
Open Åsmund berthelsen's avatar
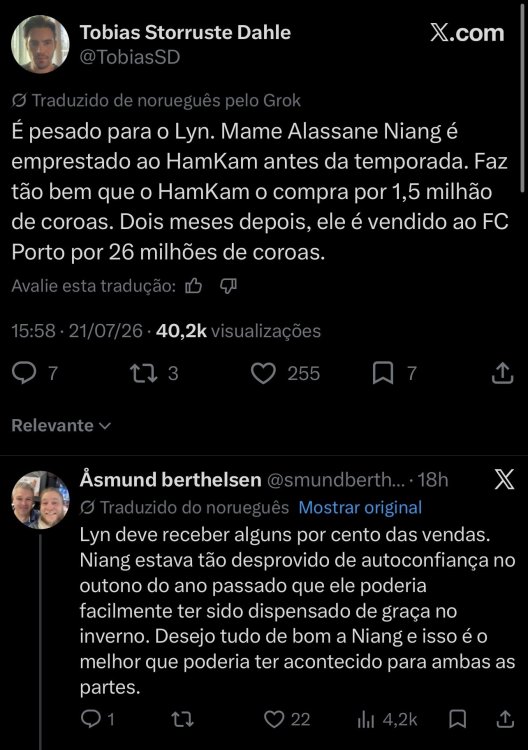point(40,500)
